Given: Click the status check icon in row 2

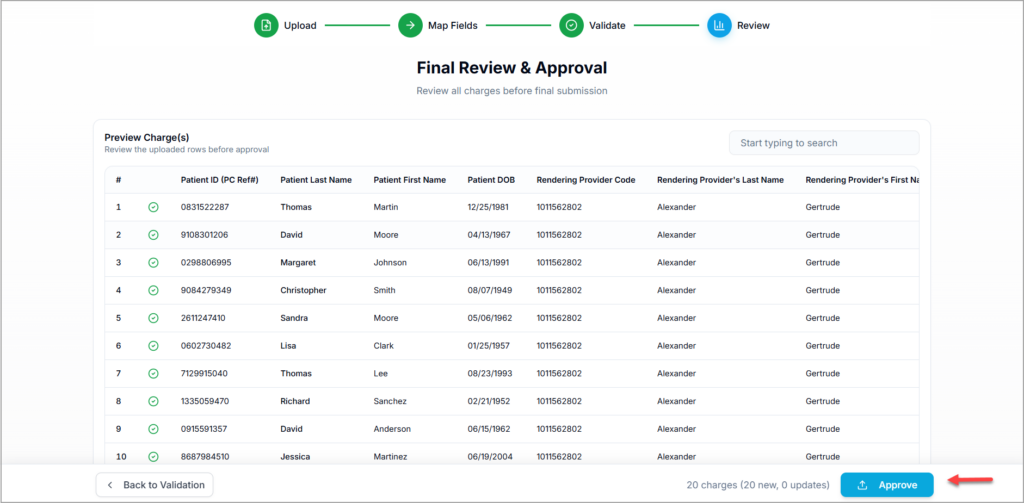Looking at the screenshot, I should [x=153, y=235].
